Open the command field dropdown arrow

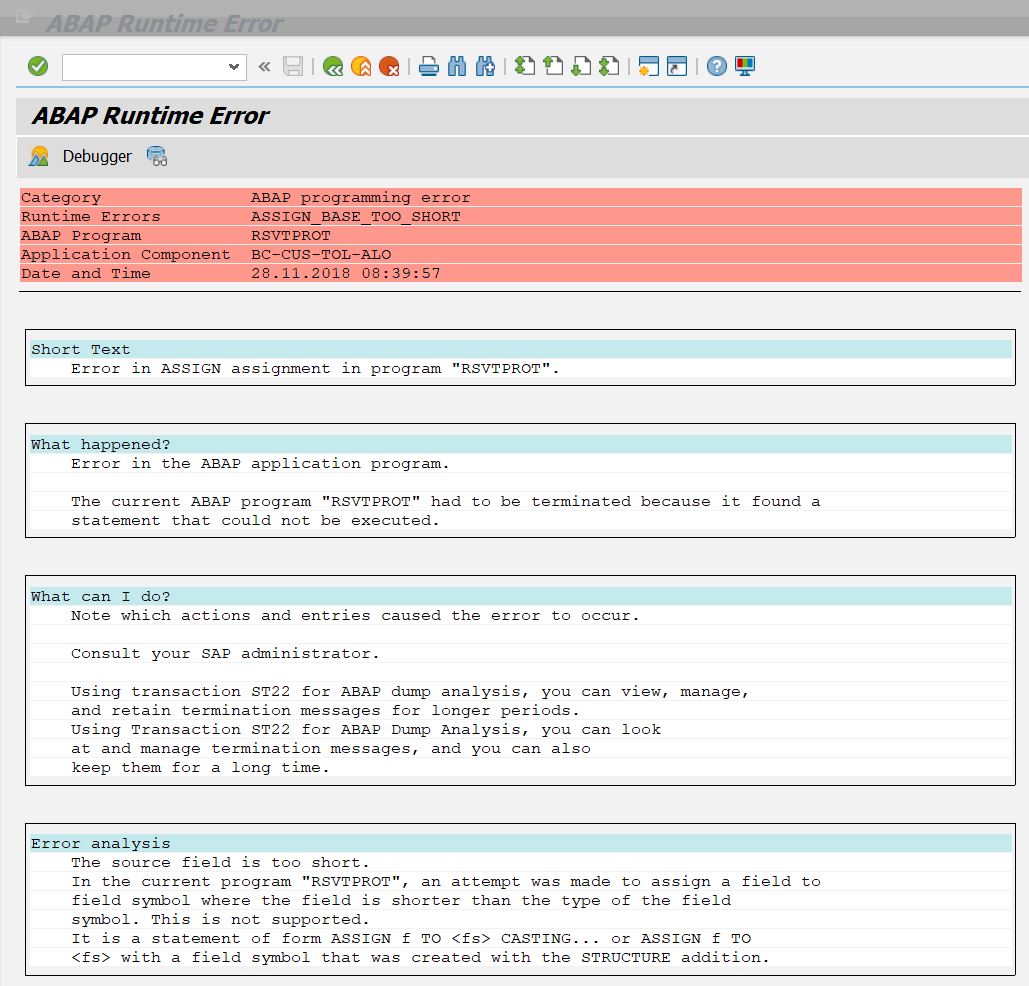pos(233,67)
